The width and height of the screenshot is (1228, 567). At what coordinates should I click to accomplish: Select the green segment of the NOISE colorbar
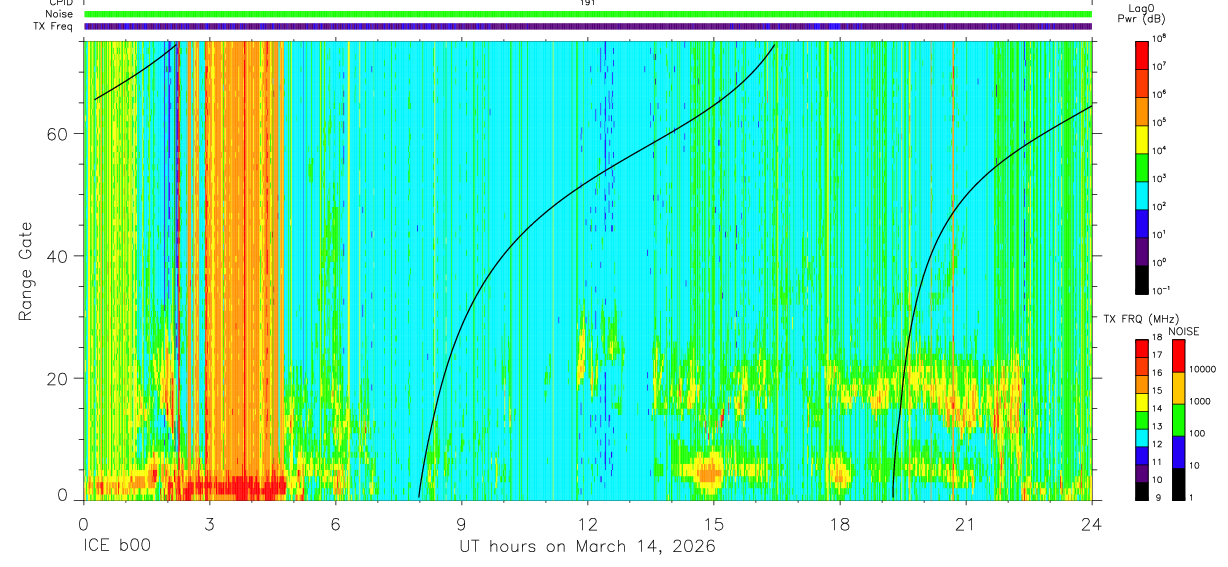(1180, 418)
